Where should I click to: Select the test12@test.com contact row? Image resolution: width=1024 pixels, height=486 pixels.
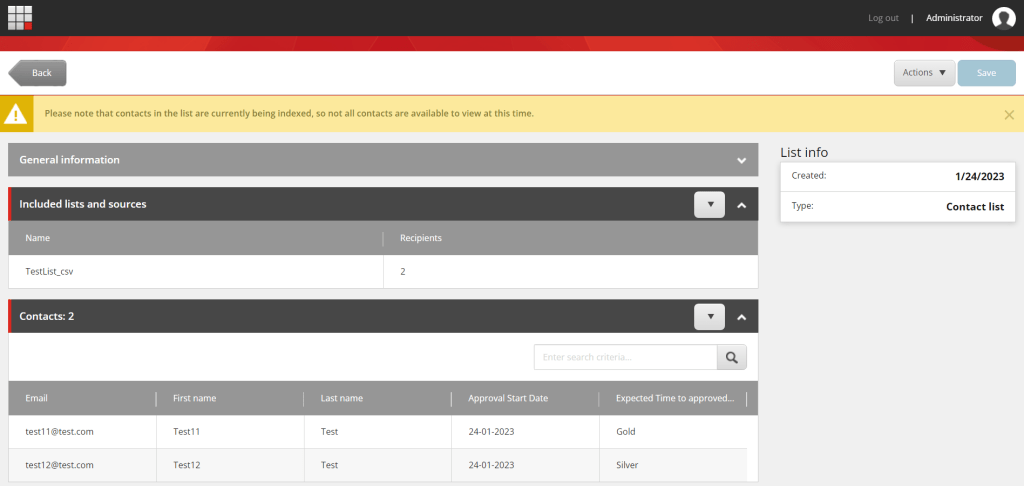point(59,465)
